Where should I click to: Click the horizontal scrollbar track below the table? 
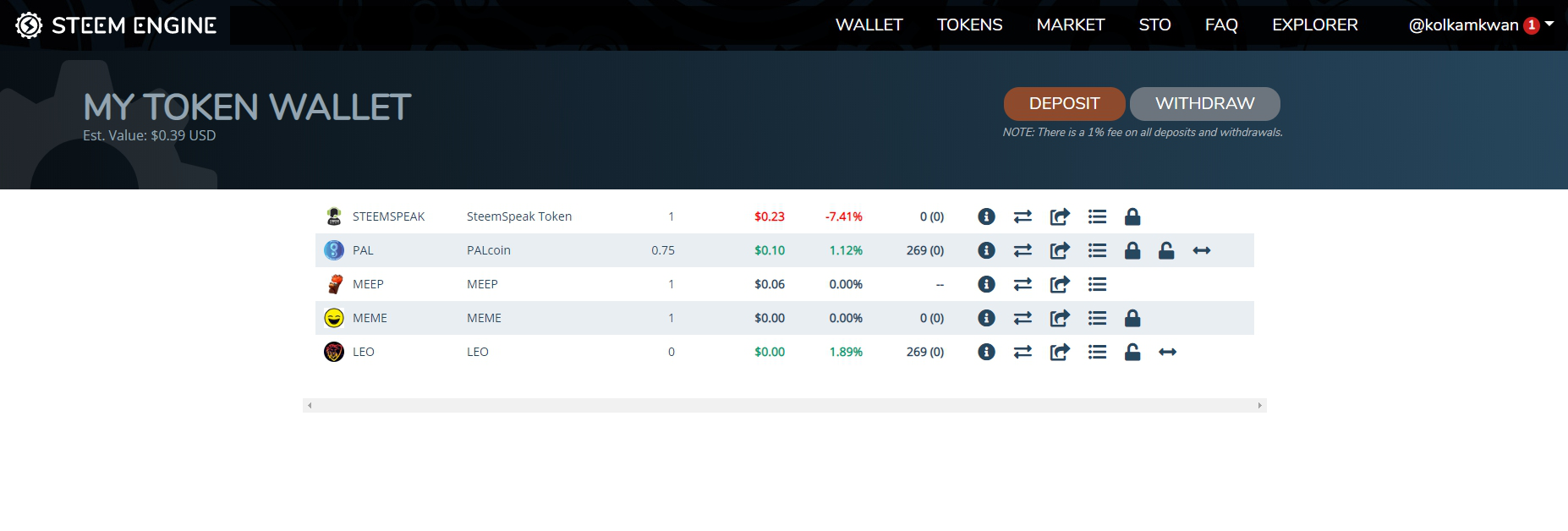(785, 406)
